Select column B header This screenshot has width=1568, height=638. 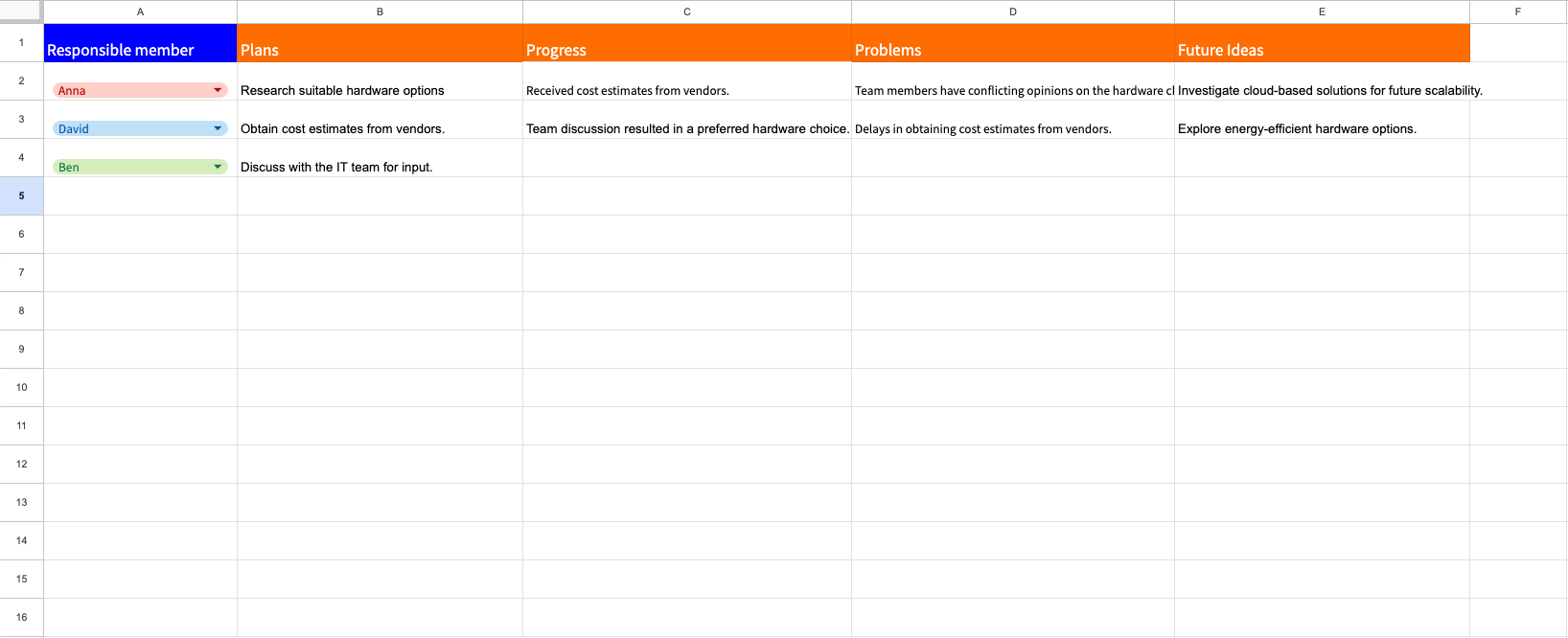coord(380,11)
